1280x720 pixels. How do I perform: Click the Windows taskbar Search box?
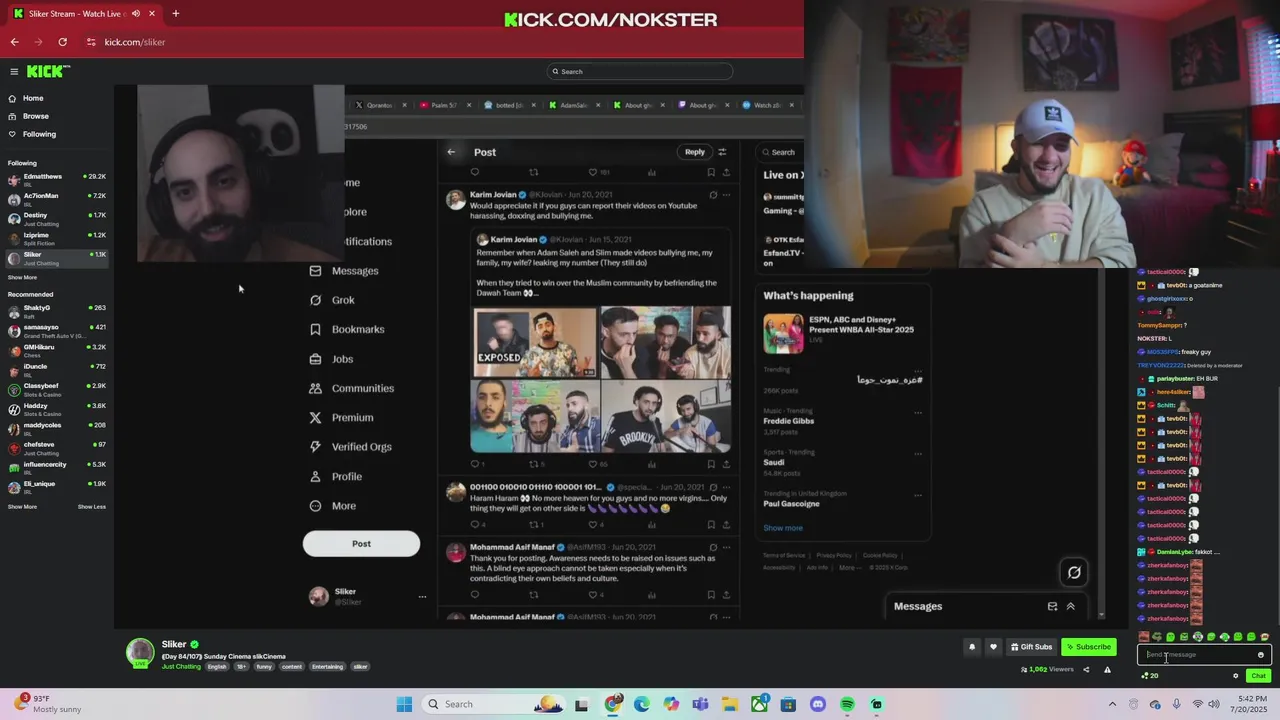pyautogui.click(x=493, y=704)
